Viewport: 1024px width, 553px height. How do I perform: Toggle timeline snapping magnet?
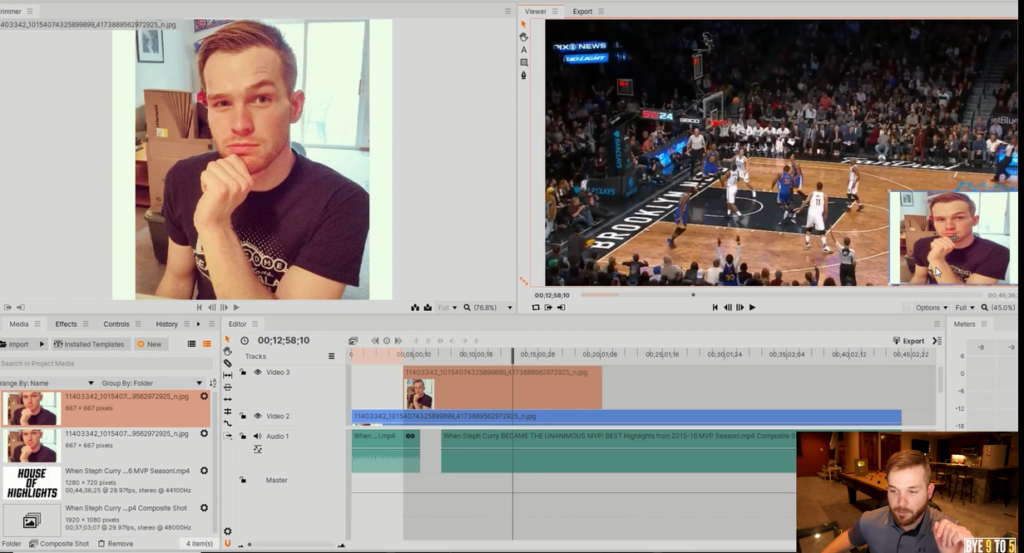pyautogui.click(x=227, y=543)
